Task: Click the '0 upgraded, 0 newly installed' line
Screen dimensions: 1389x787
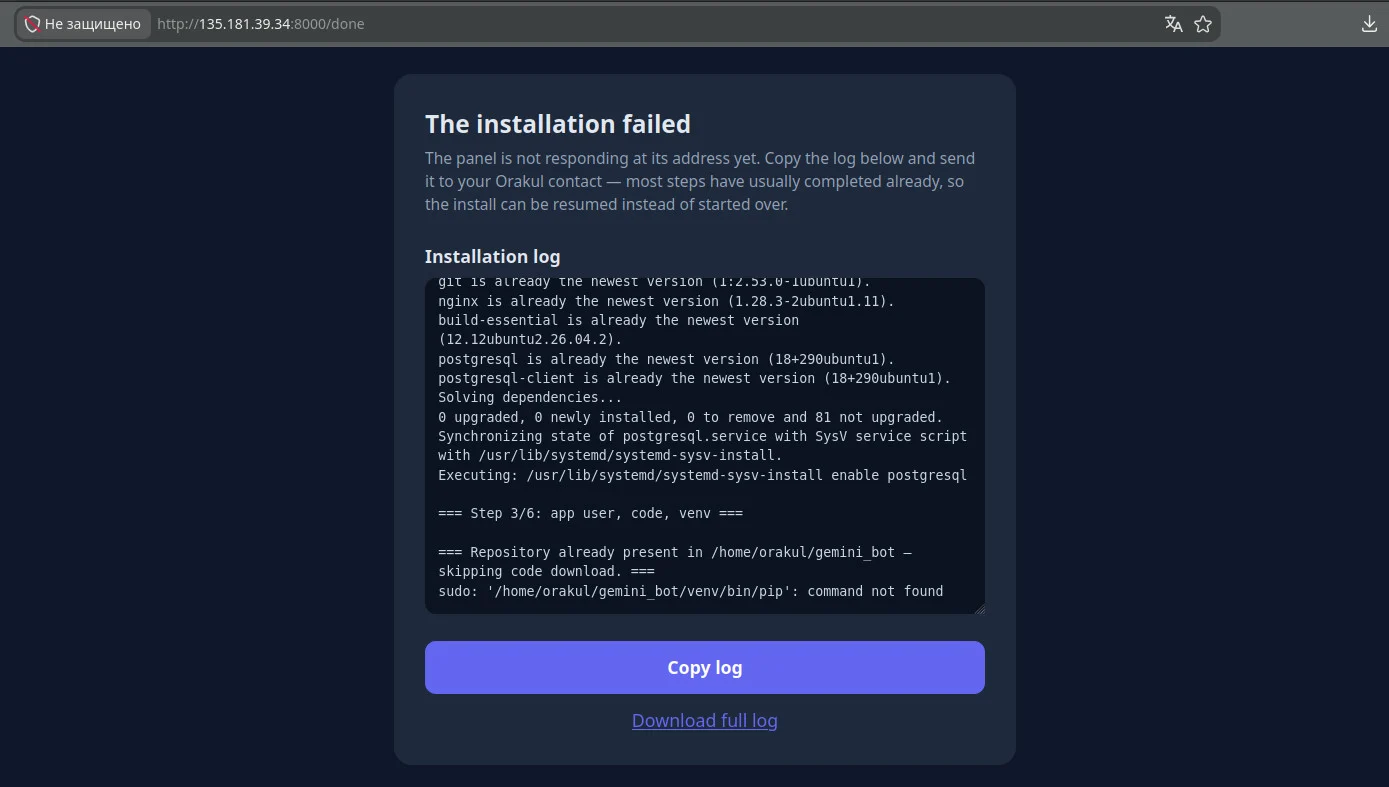Action: (690, 417)
